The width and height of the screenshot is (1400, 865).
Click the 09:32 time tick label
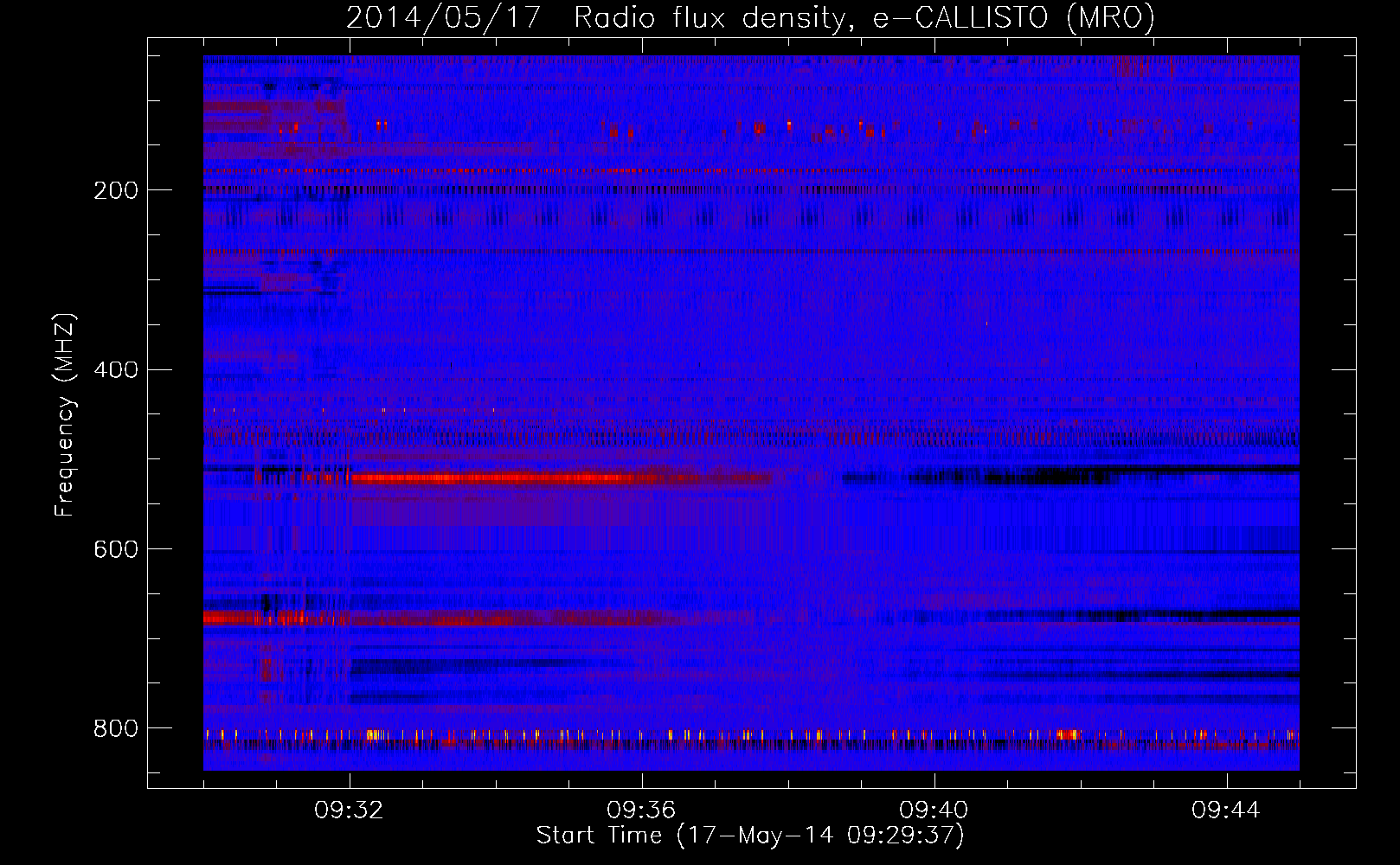point(349,811)
